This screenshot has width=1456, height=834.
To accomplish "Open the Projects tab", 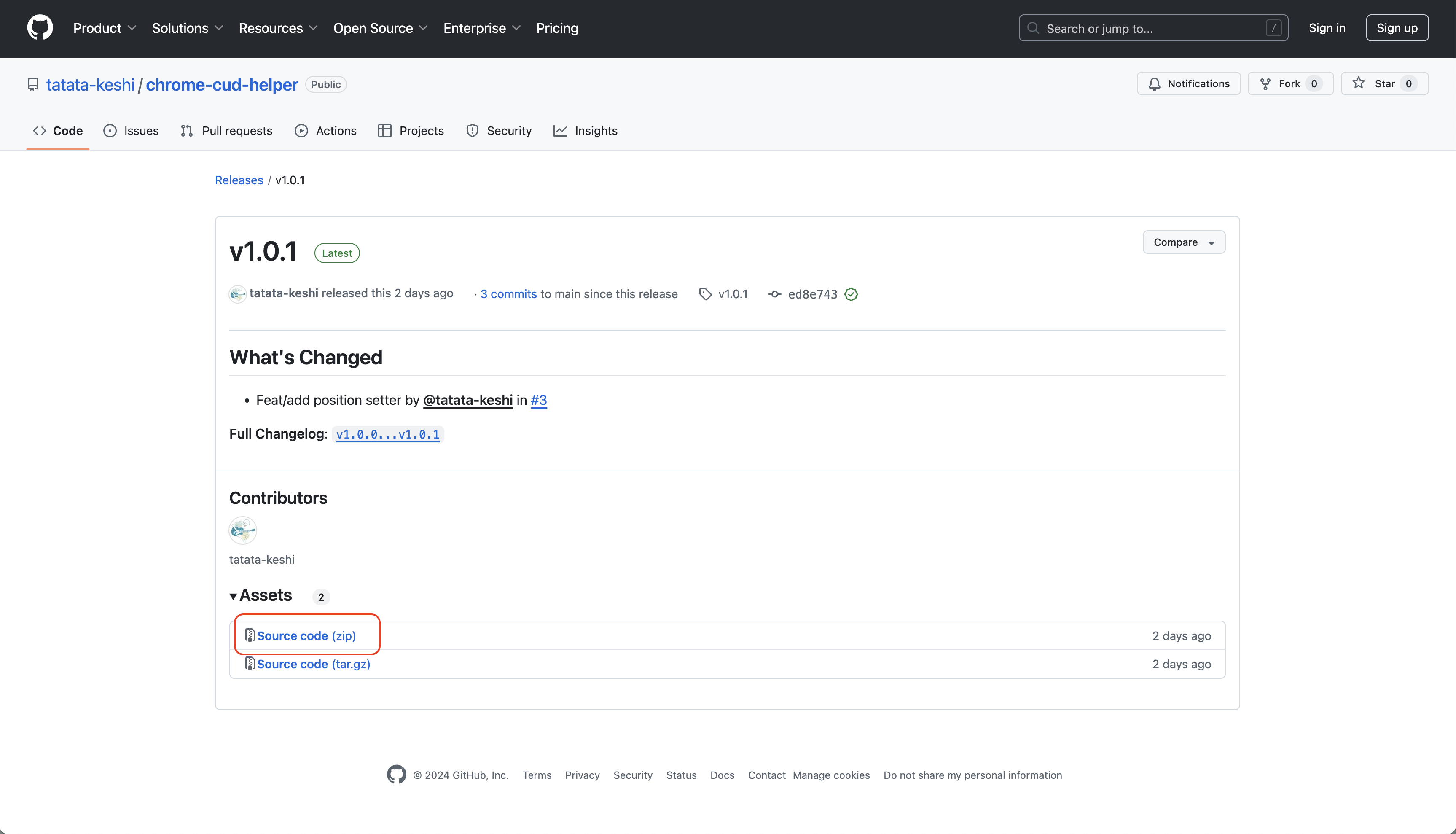I will point(411,131).
